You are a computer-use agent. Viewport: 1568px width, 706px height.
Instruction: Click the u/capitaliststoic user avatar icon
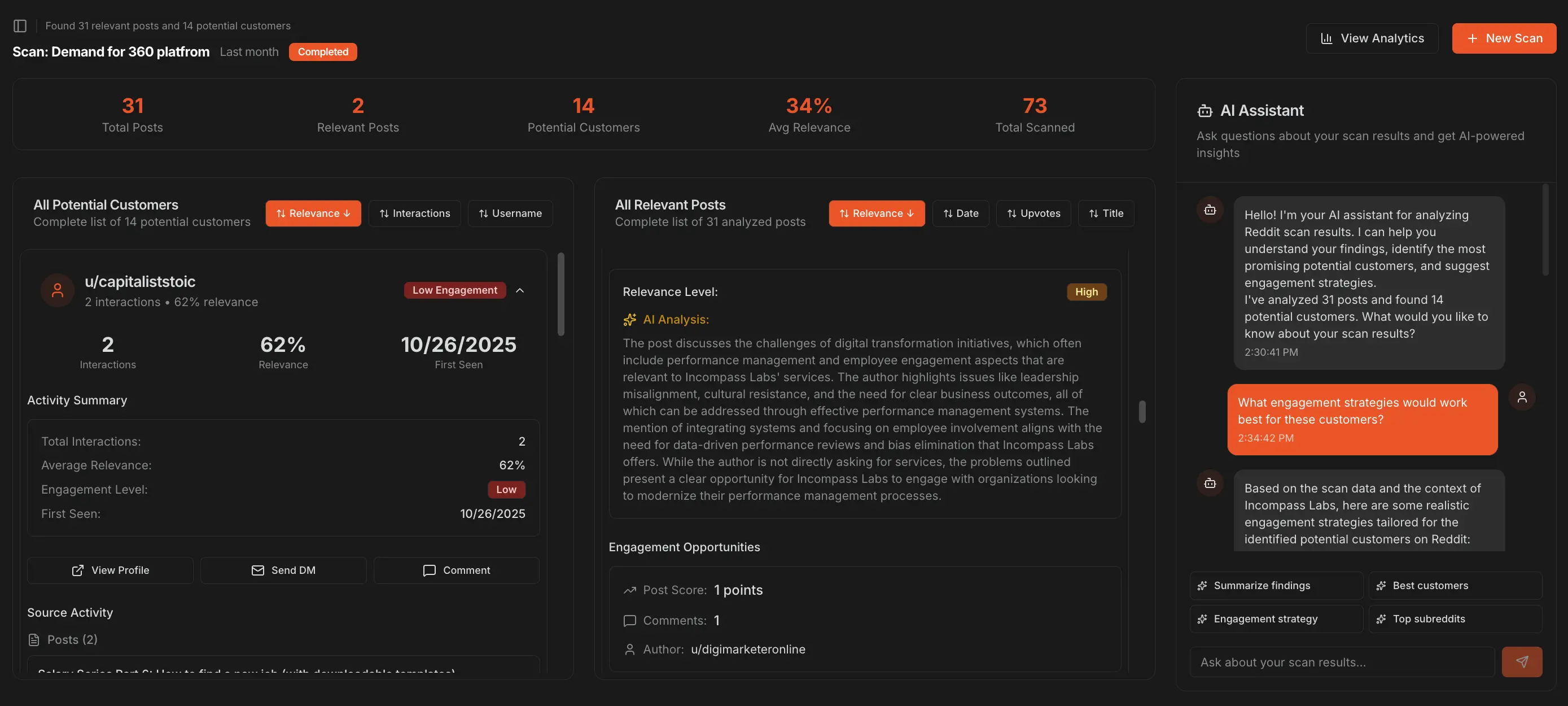pos(57,290)
